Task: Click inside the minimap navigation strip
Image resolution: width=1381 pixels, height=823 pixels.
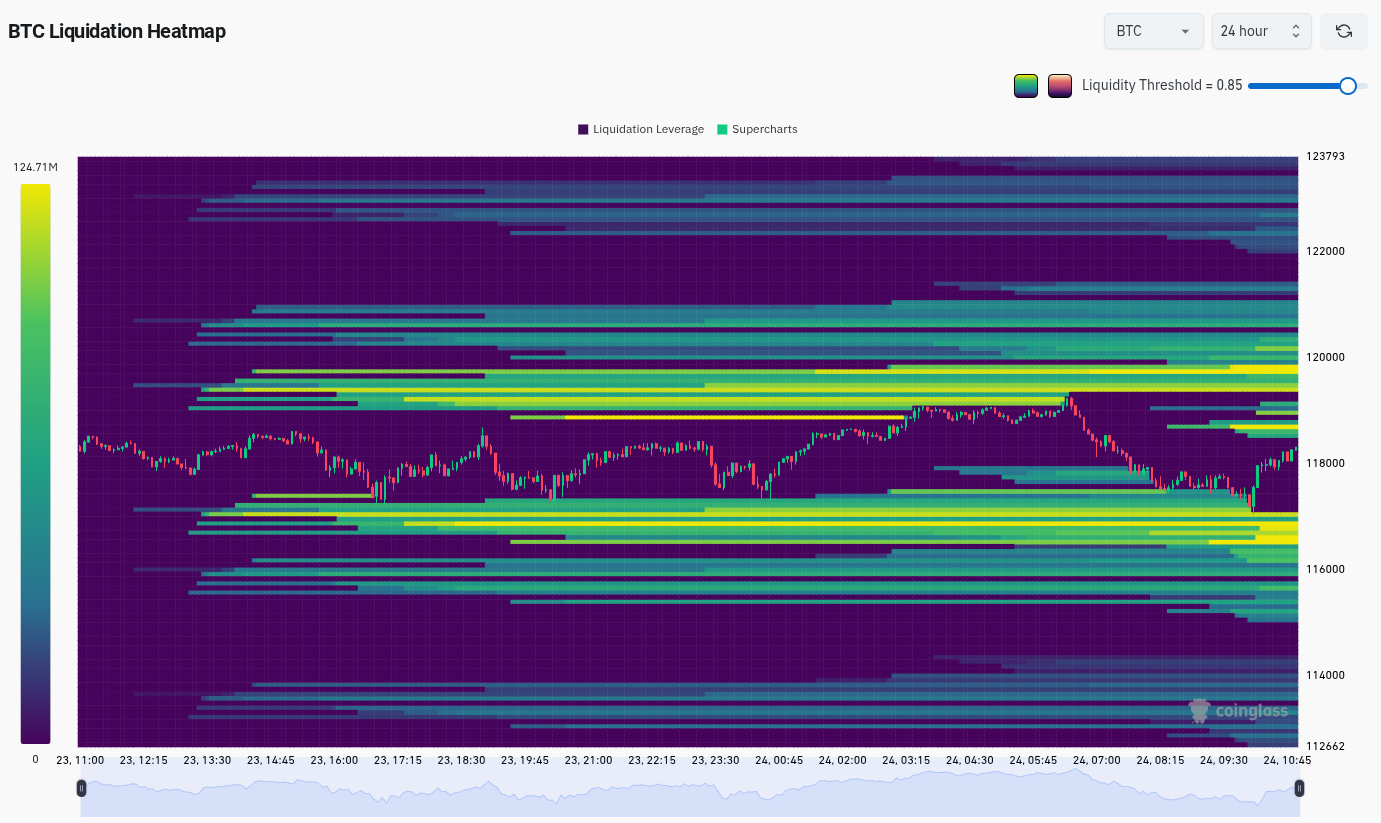Action: pos(690,788)
